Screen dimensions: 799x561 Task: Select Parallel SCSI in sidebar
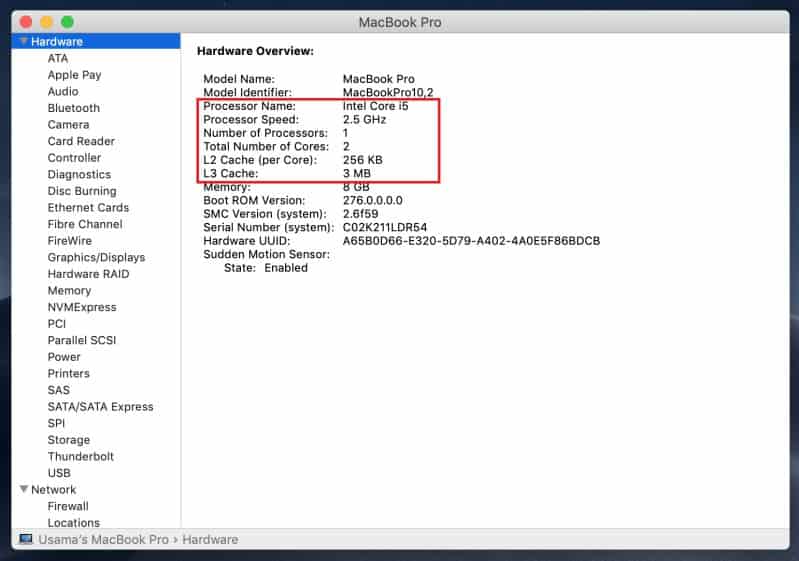(x=82, y=340)
